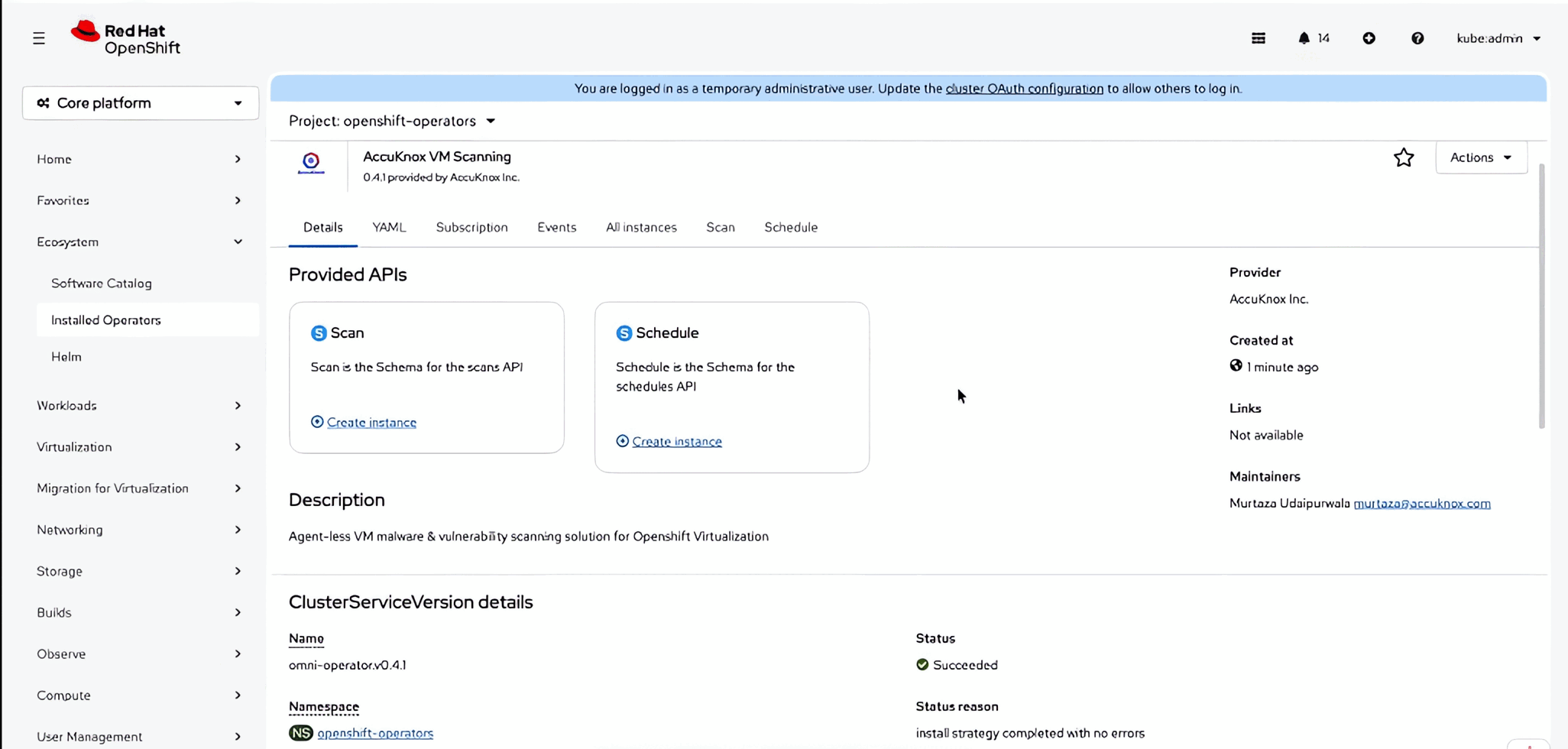Follow the cluster OAuth configuration link
The width and height of the screenshot is (1568, 749).
coord(1025,89)
